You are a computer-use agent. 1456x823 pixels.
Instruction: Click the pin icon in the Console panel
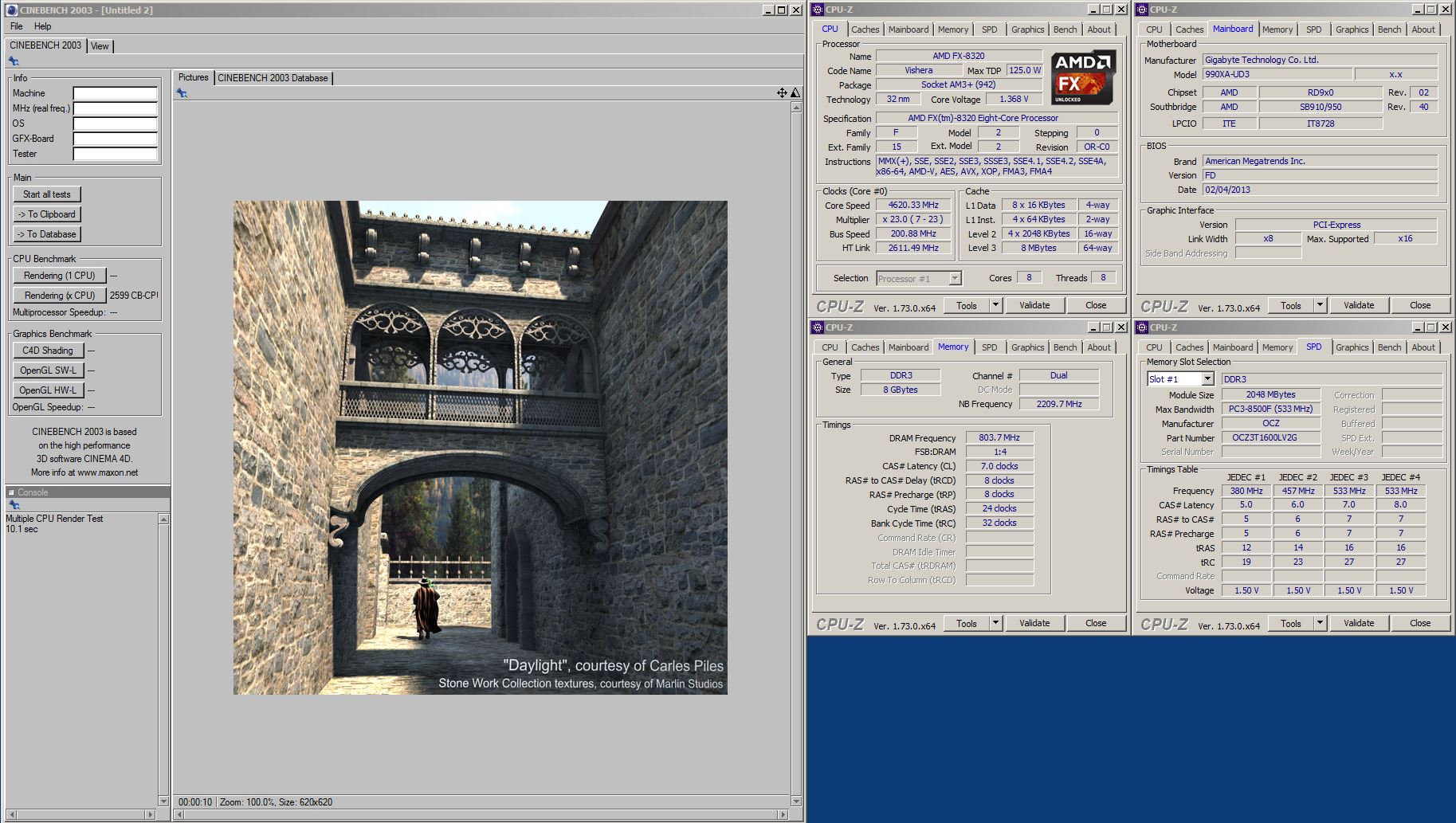(x=14, y=505)
